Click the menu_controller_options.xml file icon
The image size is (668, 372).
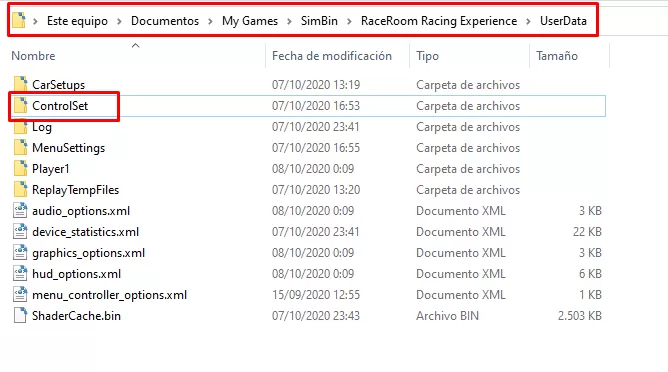[x=20, y=294]
